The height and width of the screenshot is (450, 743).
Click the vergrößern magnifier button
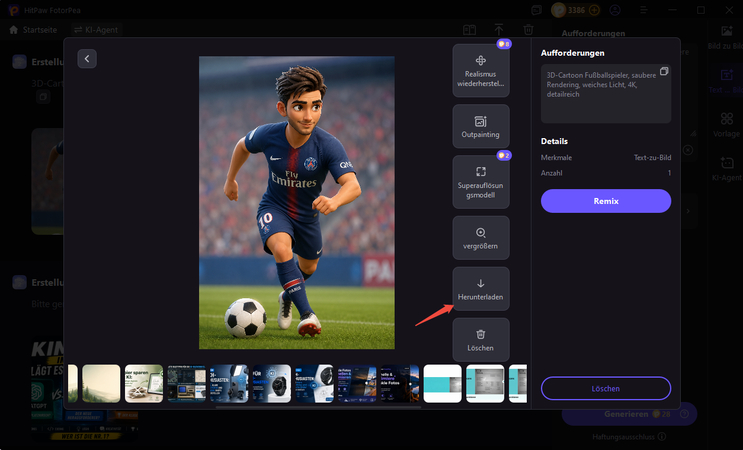pyautogui.click(x=480, y=238)
